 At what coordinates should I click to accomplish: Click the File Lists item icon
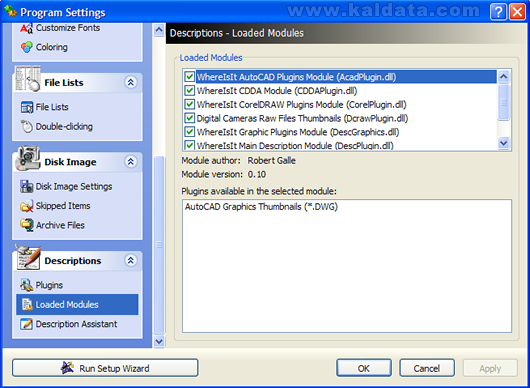(27, 107)
